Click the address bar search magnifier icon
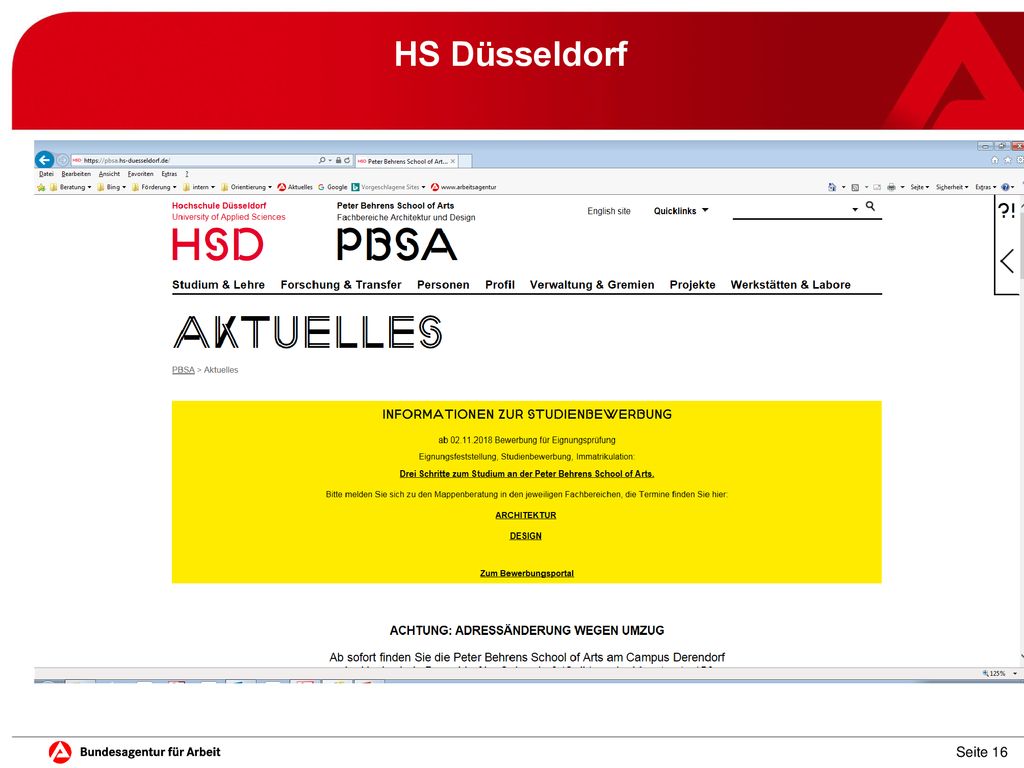1024x768 pixels. point(322,160)
